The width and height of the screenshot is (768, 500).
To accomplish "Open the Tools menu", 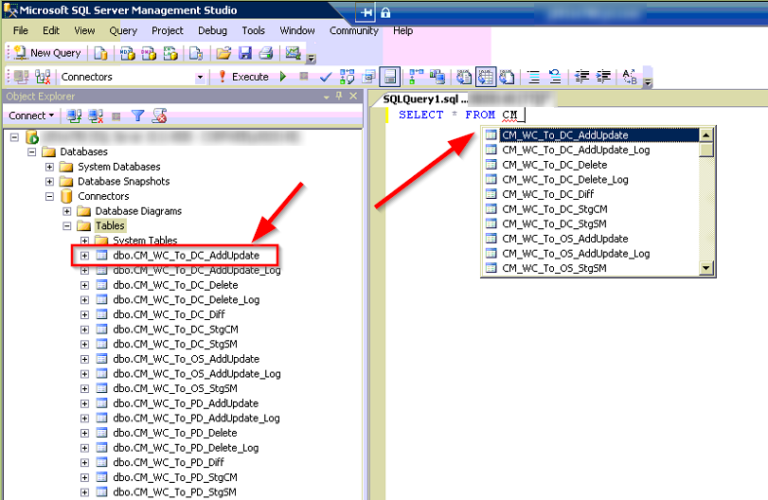I will tap(253, 31).
